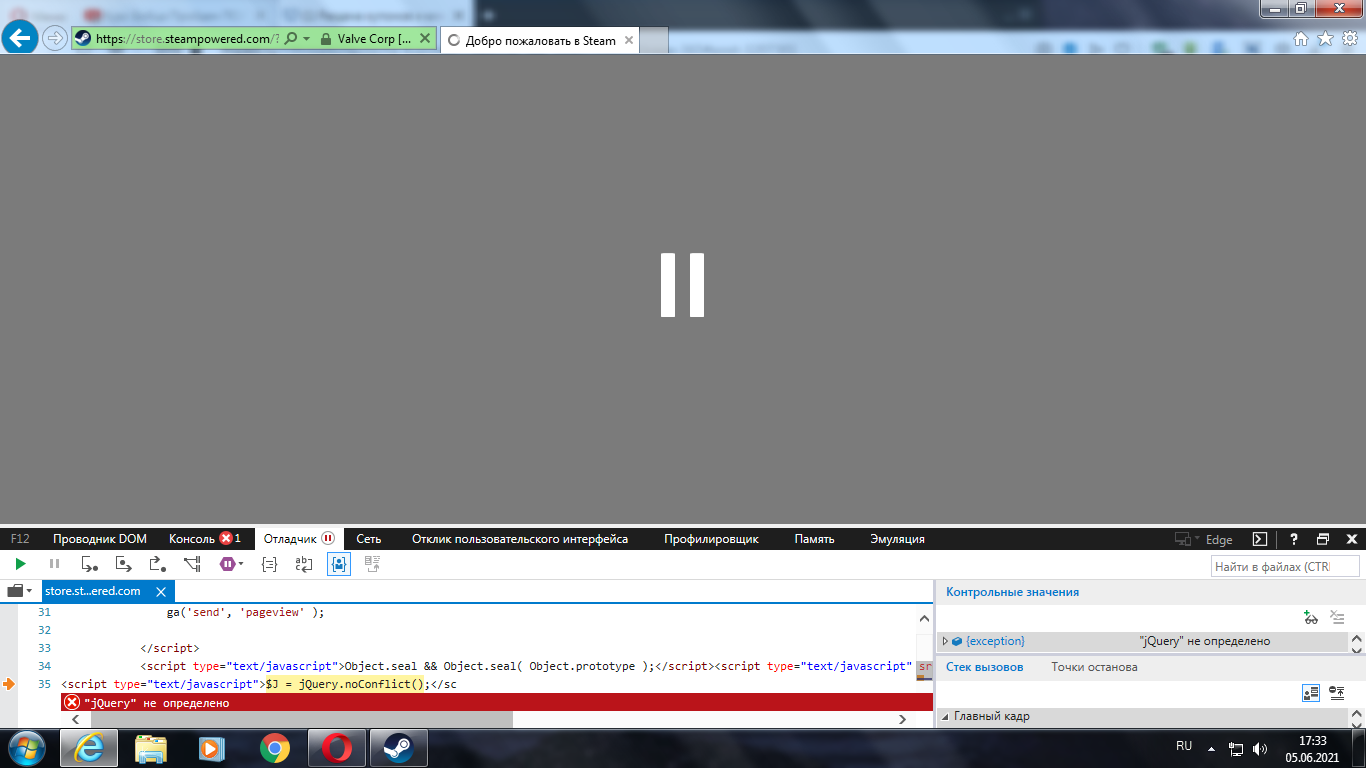1366x768 pixels.
Task: Click the browser Back arrow button
Action: point(20,39)
